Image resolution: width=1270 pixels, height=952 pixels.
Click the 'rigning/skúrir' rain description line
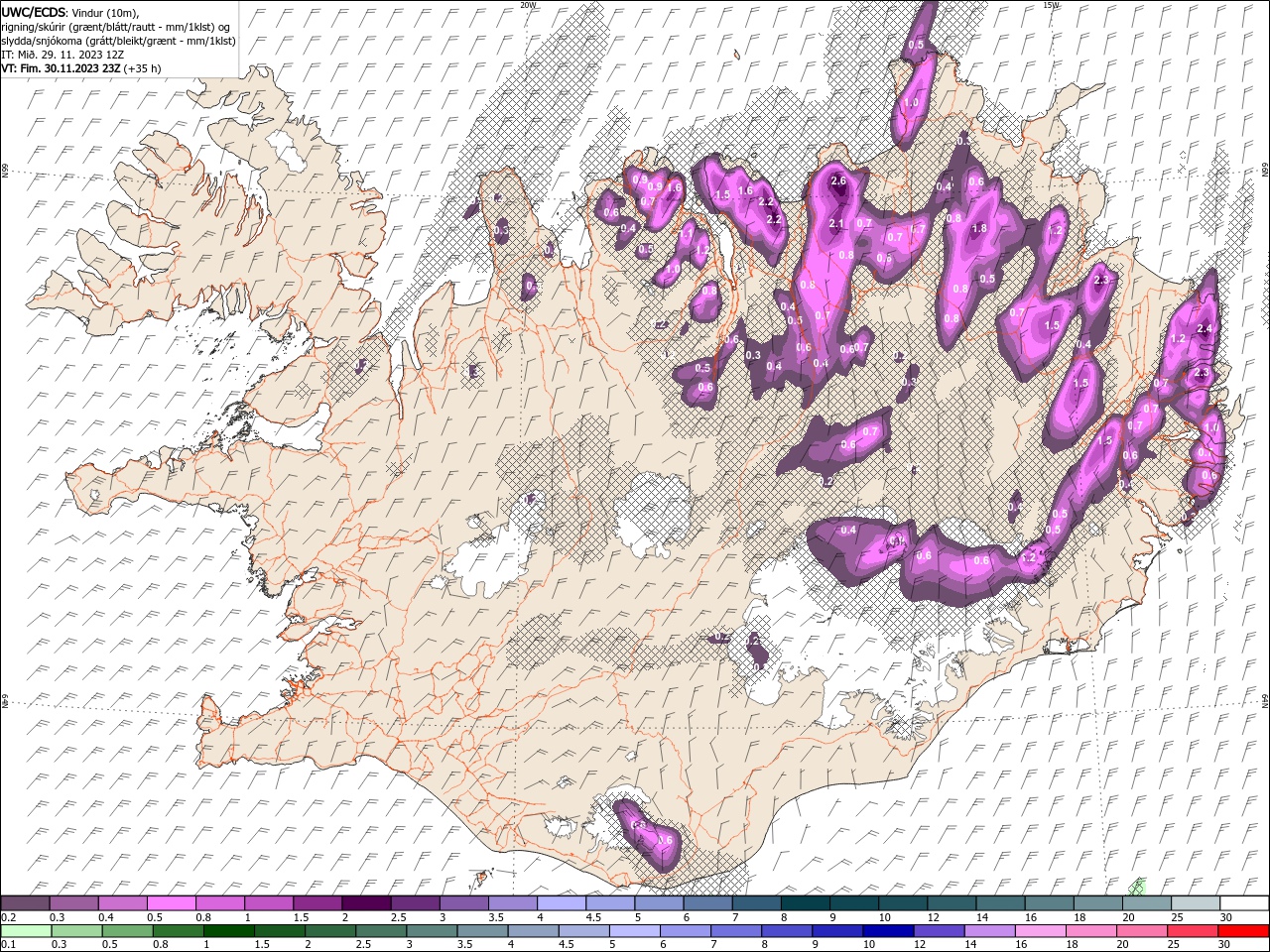117,27
